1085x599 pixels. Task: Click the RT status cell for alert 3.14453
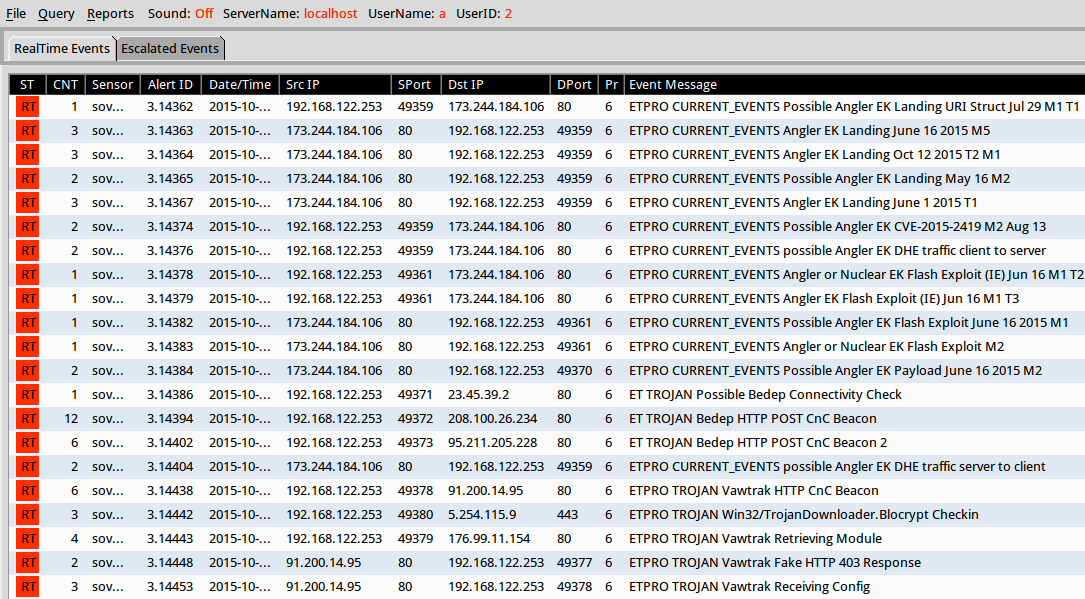[x=28, y=587]
